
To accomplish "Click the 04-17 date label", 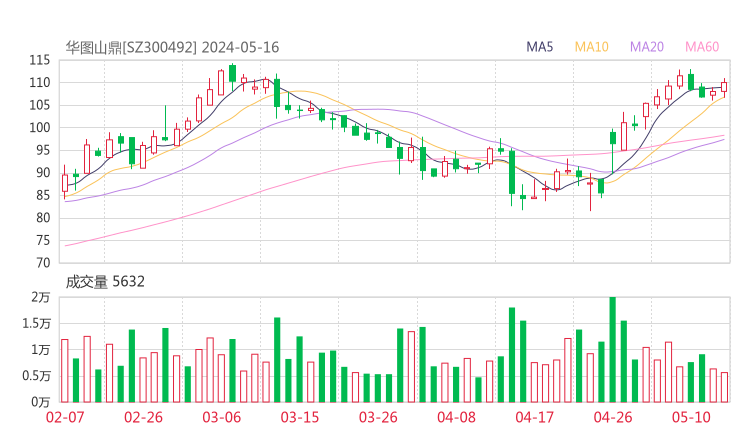I will [535, 417].
